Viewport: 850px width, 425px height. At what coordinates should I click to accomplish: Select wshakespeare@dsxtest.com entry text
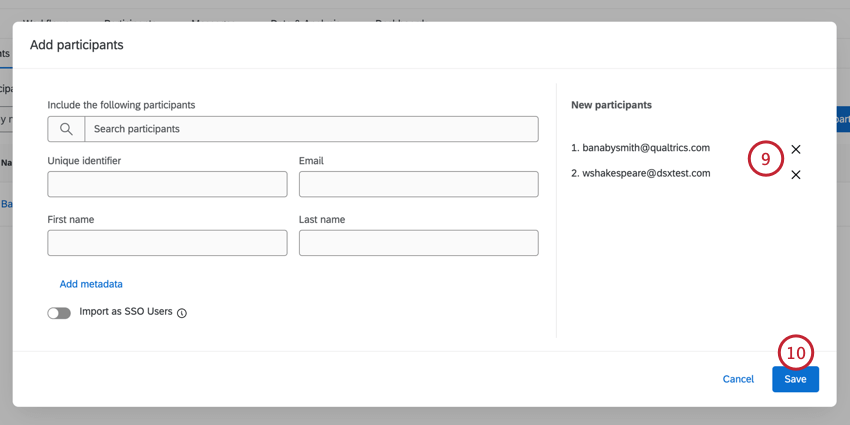tap(646, 173)
